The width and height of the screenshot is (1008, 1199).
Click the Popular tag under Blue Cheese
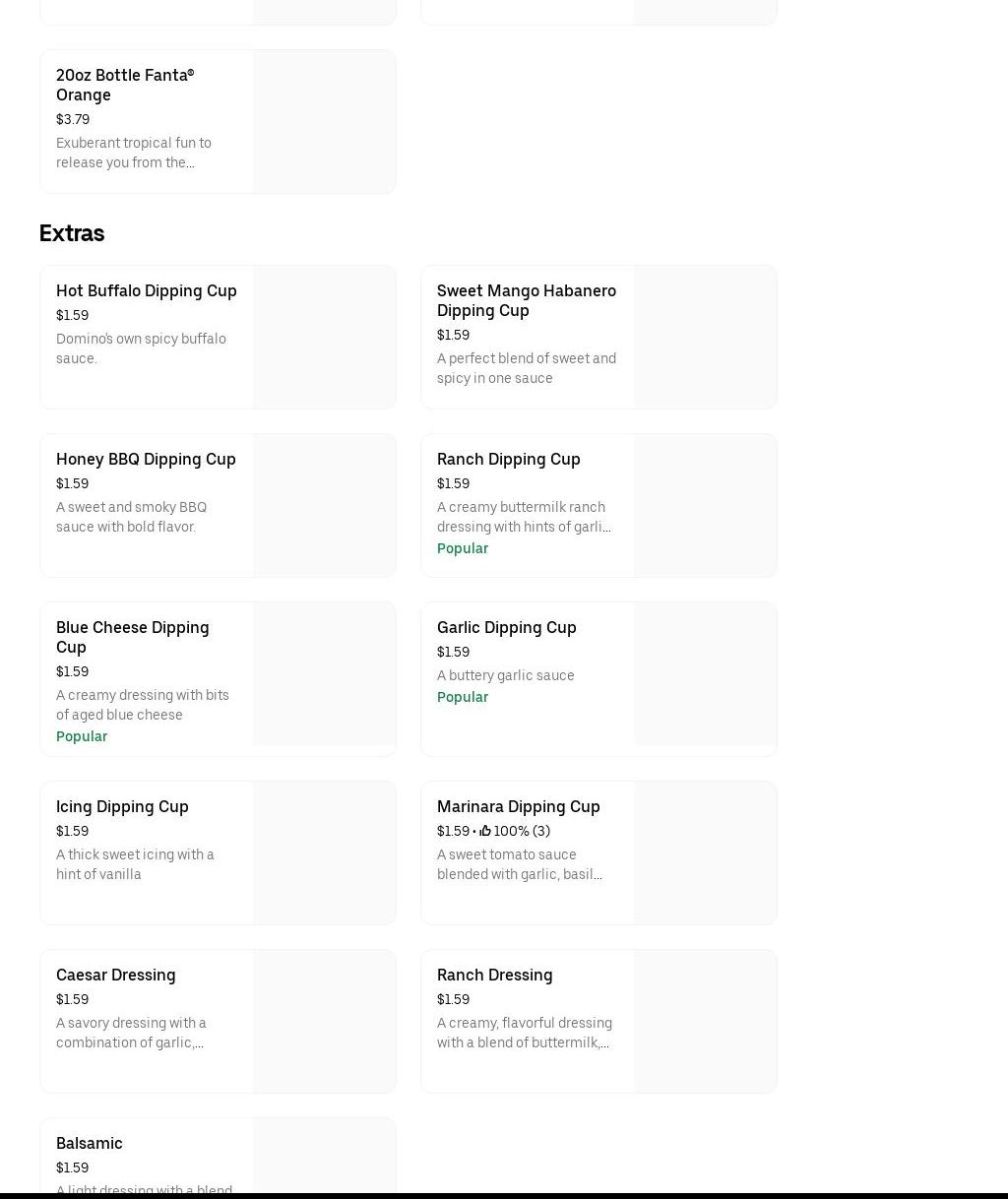81,736
